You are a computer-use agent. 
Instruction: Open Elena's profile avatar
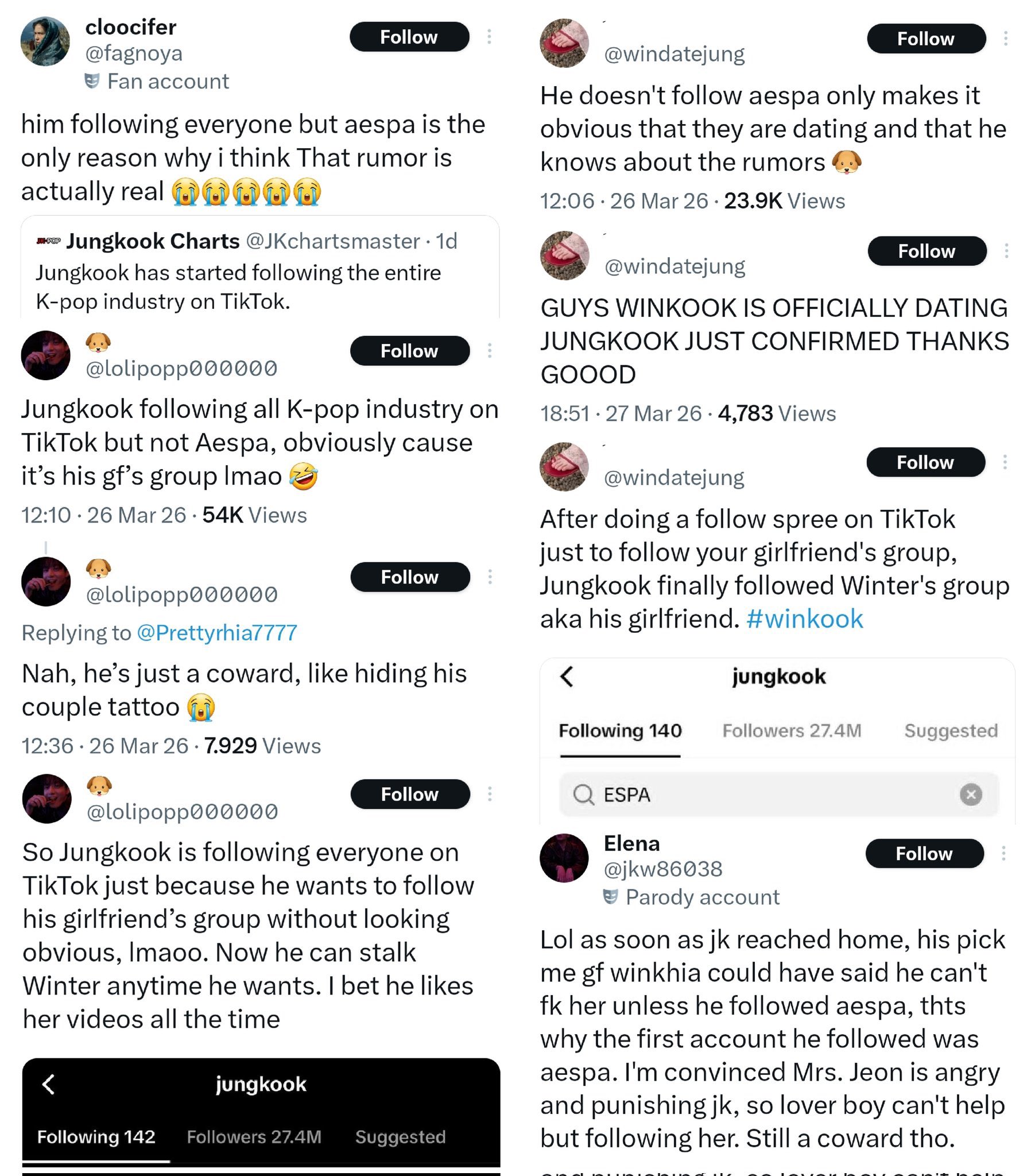564,858
